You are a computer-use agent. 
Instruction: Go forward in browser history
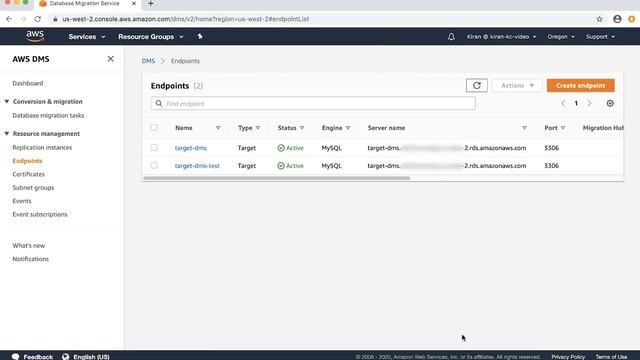pyautogui.click(x=23, y=19)
